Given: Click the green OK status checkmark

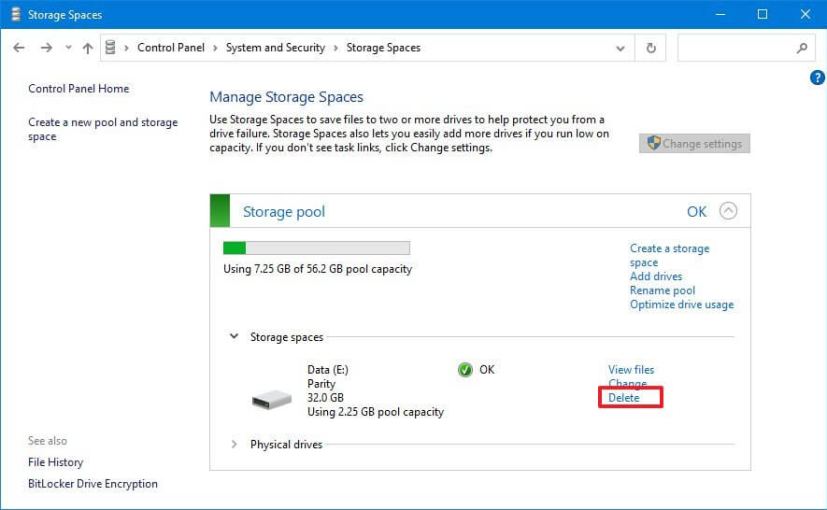Looking at the screenshot, I should point(465,370).
